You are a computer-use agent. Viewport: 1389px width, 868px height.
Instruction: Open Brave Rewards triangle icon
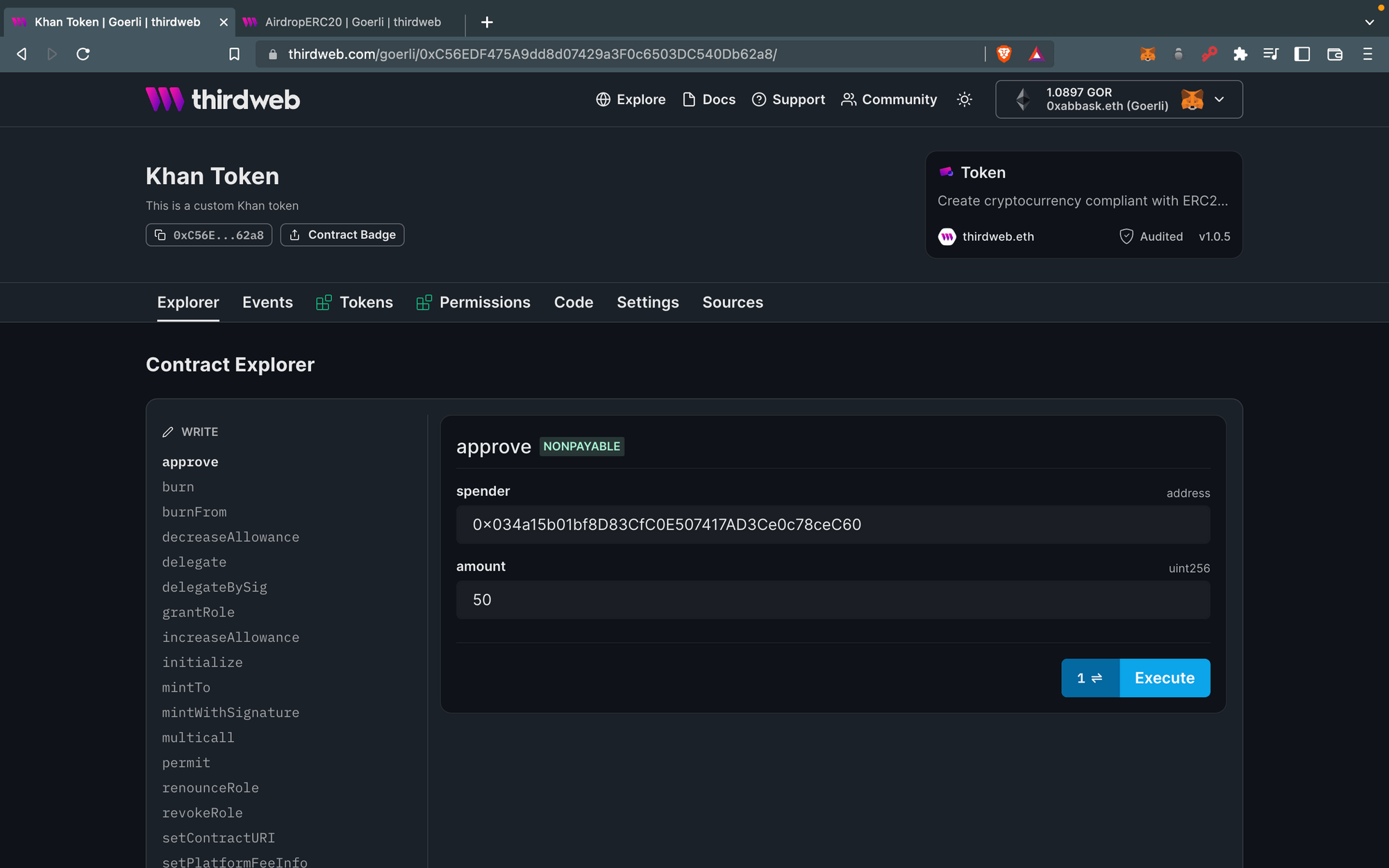[1035, 53]
